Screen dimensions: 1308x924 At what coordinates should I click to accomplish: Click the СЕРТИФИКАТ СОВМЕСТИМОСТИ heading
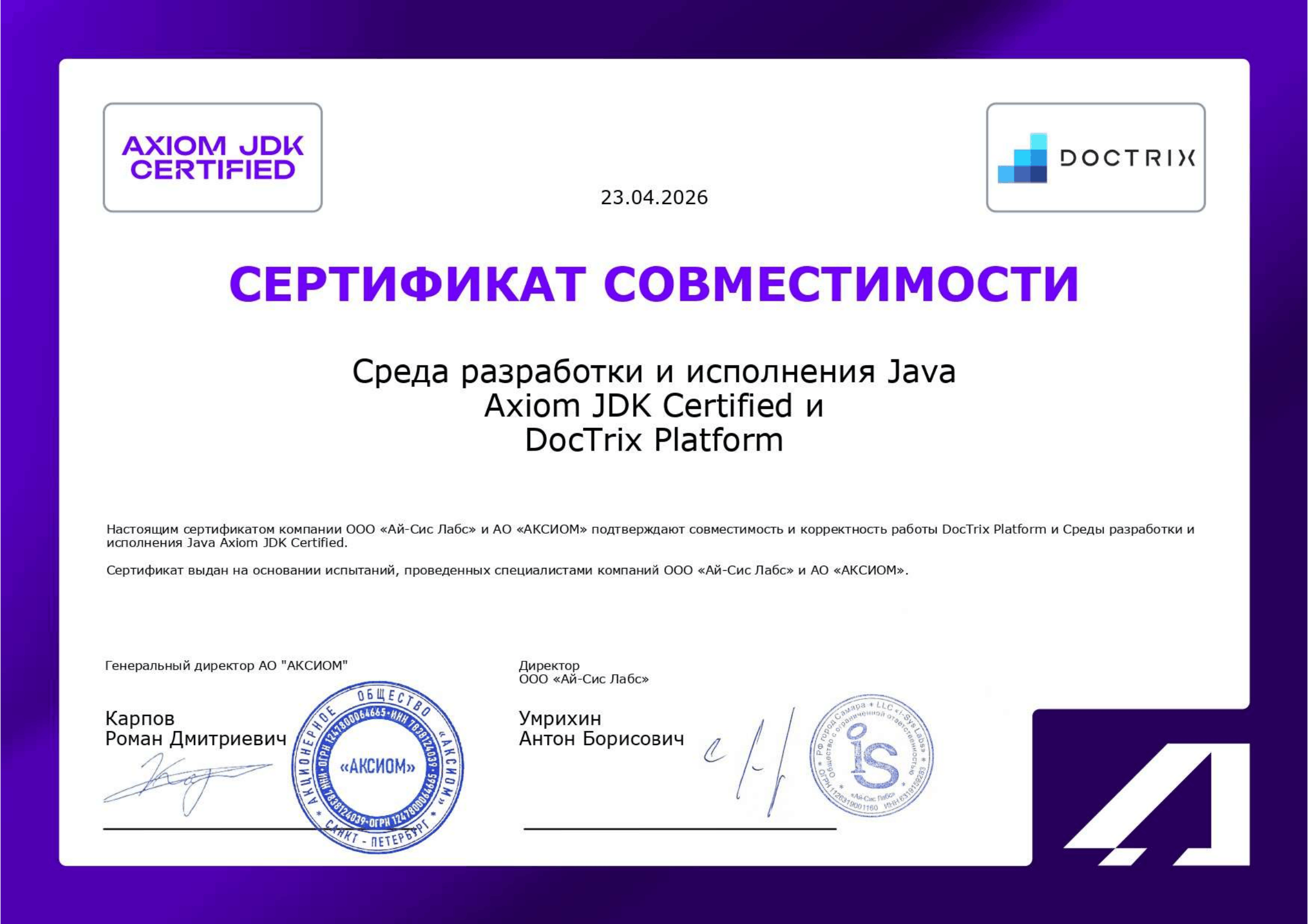pos(654,283)
